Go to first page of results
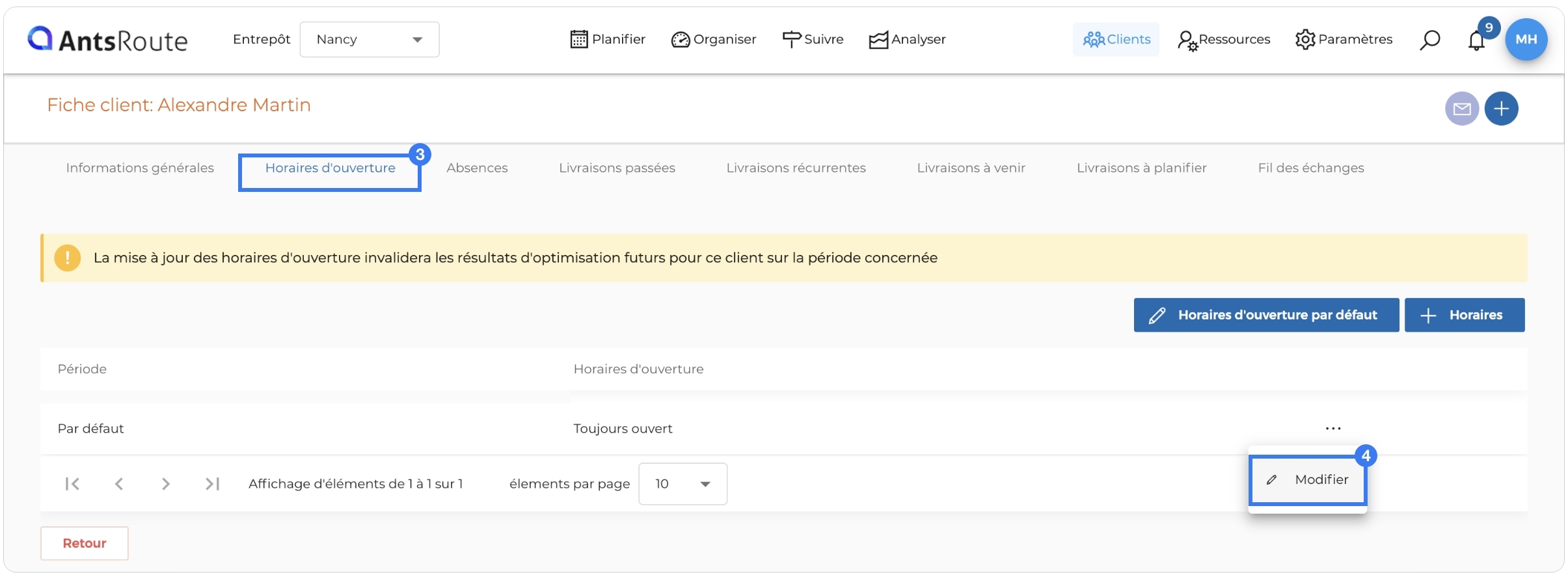1568x577 pixels. click(72, 484)
